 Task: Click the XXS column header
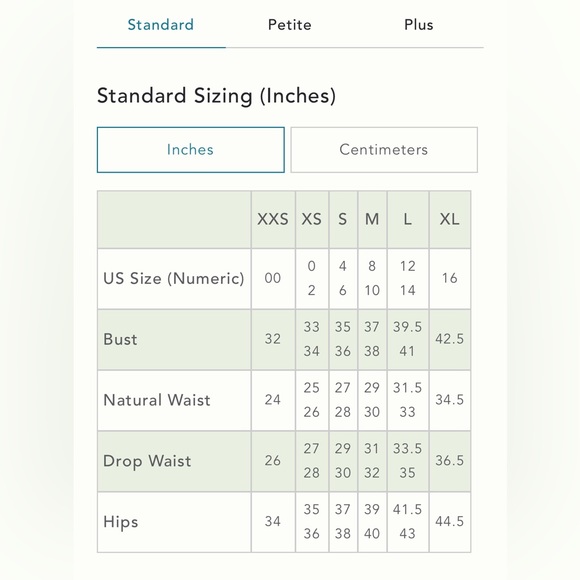tap(273, 219)
